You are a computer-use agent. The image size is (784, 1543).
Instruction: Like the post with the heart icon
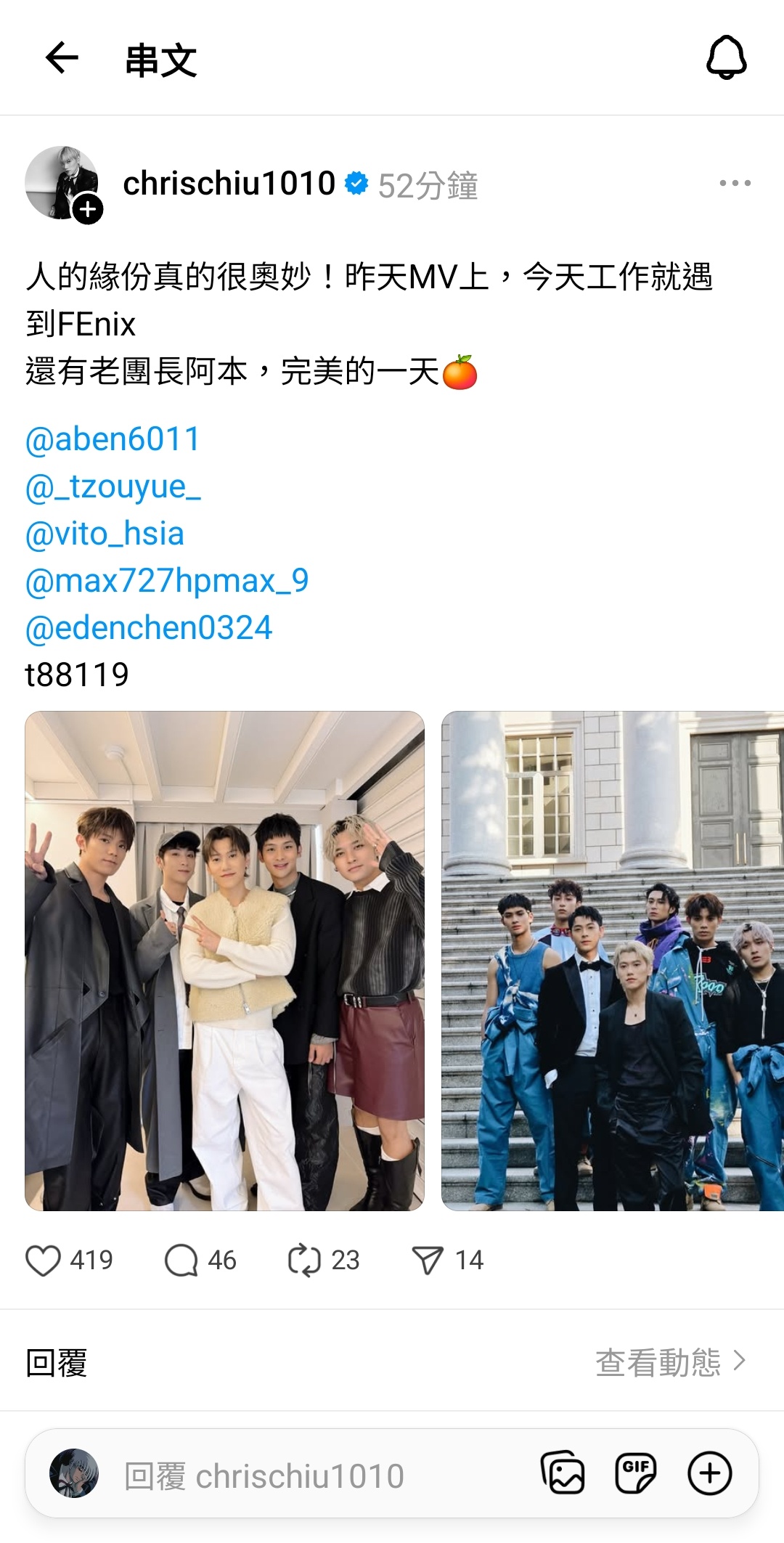(x=43, y=1261)
